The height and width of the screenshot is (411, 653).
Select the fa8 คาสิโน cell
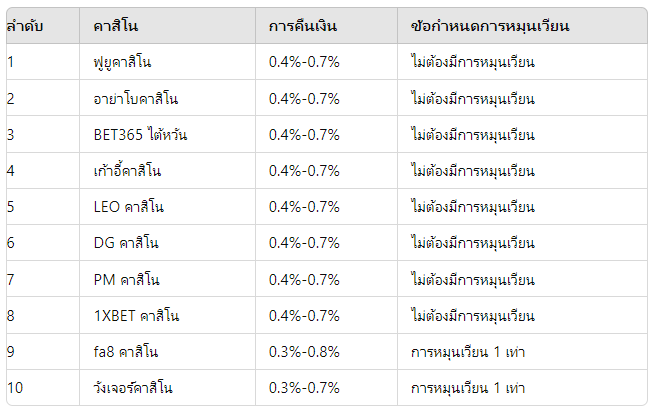167,351
